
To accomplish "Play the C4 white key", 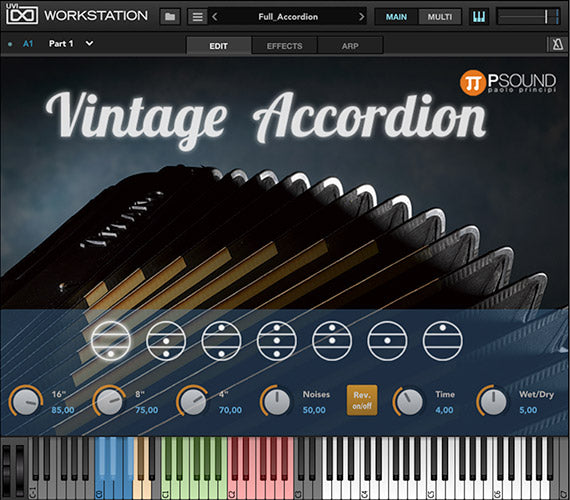I will tap(365, 489).
